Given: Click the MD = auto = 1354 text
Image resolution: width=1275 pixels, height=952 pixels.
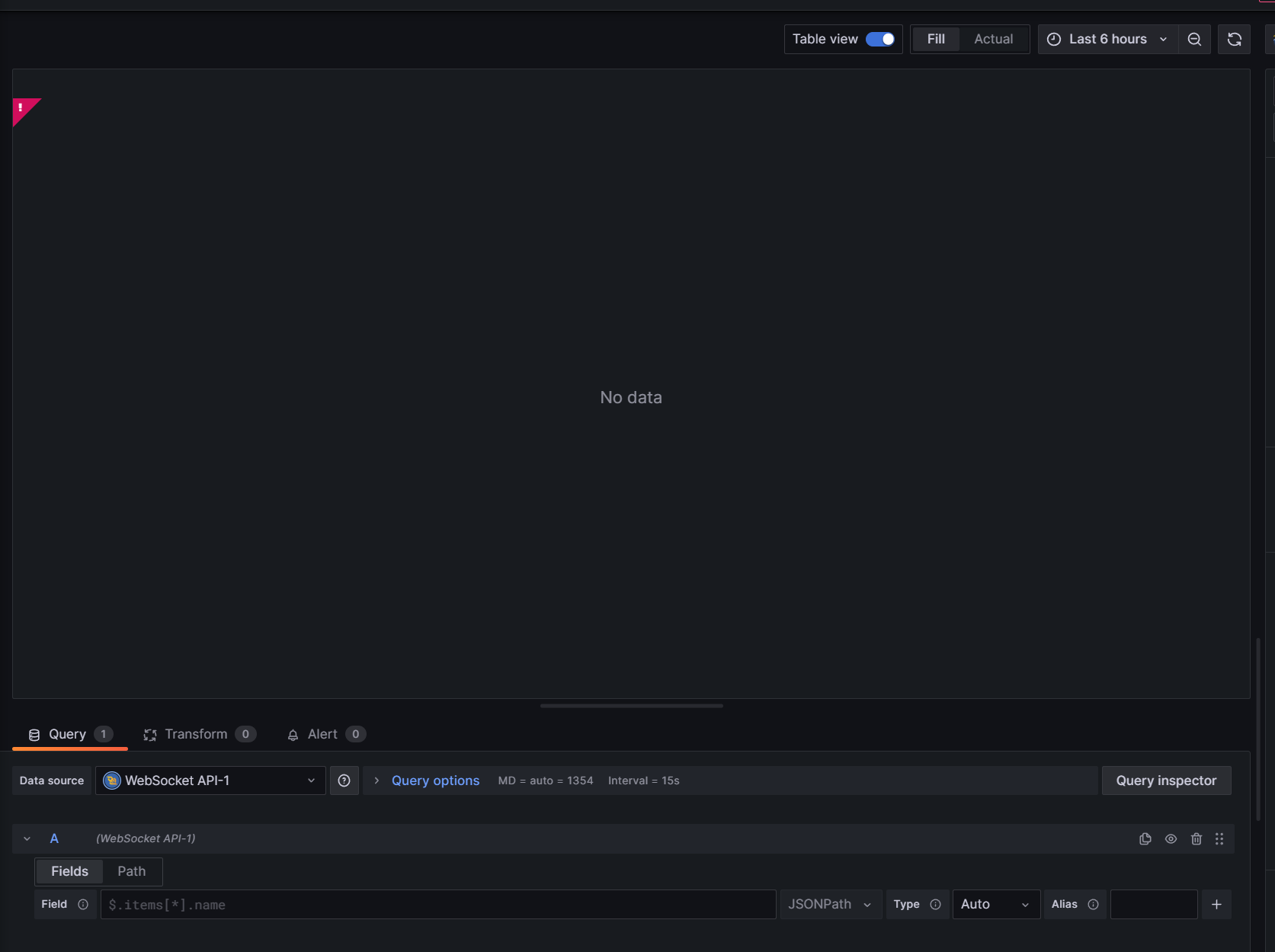Looking at the screenshot, I should 546,781.
